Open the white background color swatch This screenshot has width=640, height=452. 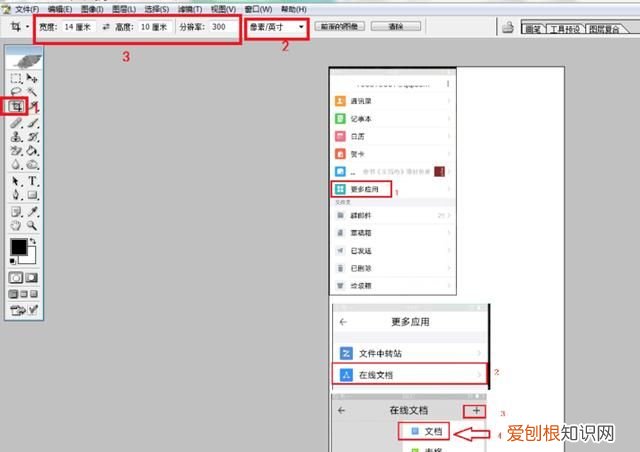click(29, 256)
